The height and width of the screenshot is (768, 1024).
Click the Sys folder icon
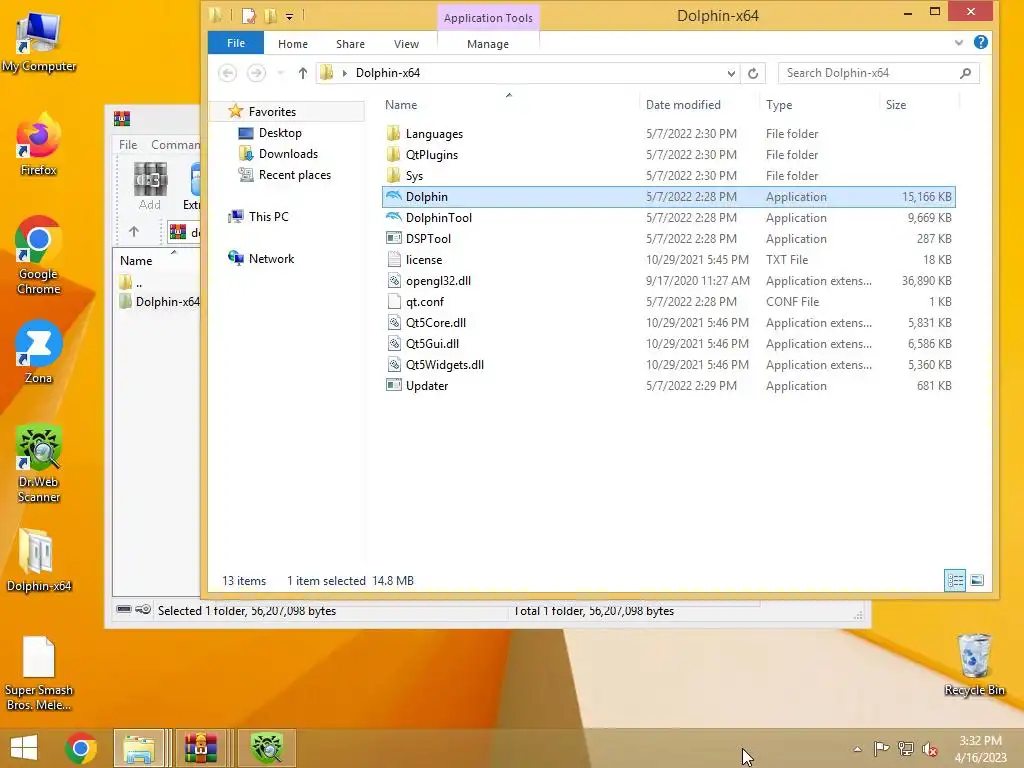coord(393,176)
